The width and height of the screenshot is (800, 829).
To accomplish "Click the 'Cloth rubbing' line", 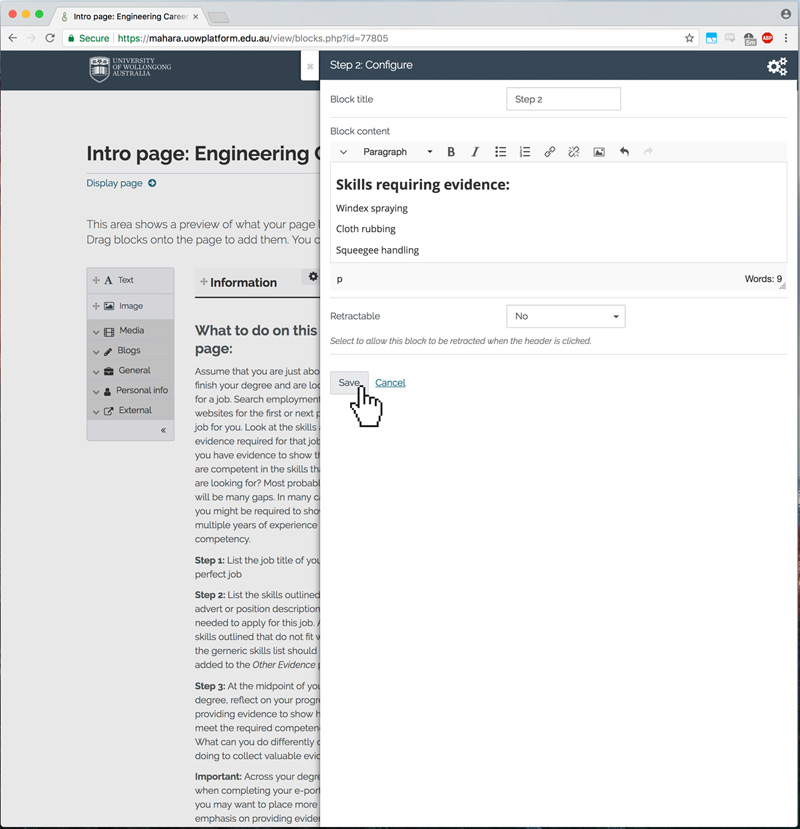I will coord(366,229).
